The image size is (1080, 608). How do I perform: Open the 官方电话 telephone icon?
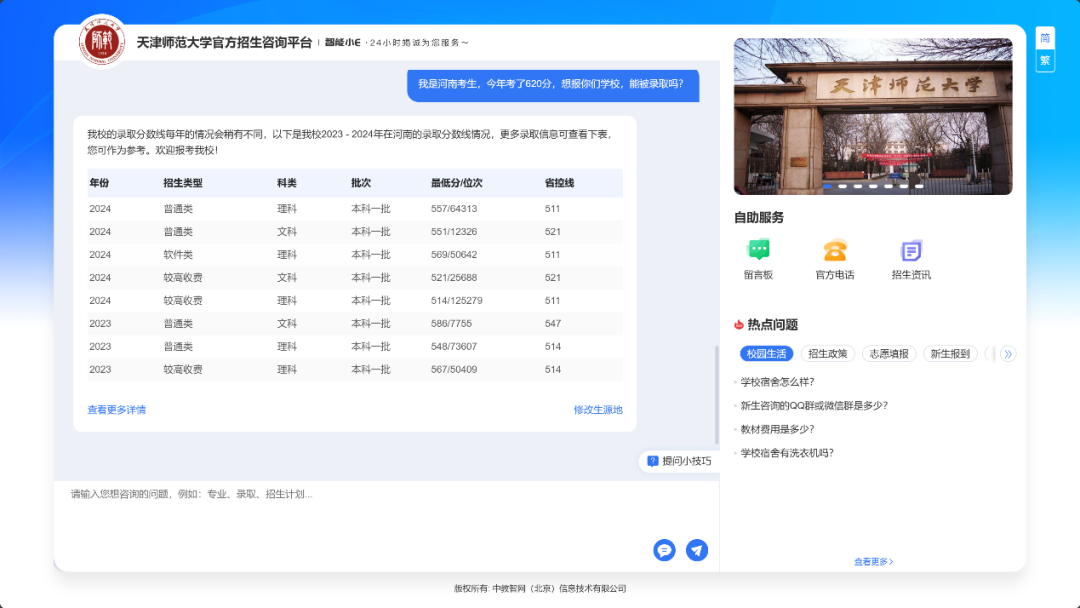tap(834, 251)
